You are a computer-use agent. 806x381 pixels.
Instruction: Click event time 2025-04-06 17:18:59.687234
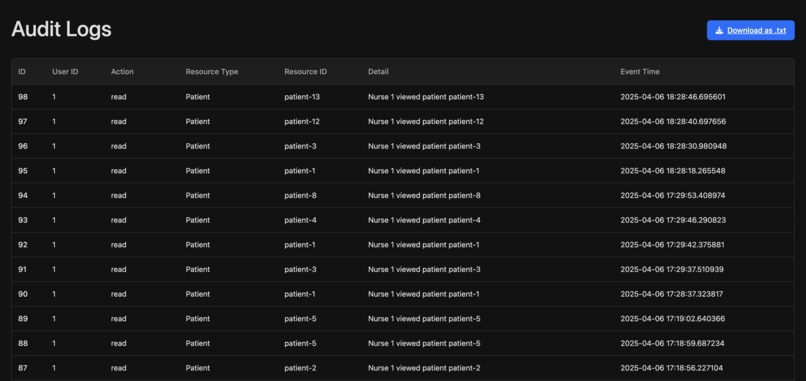pyautogui.click(x=672, y=343)
